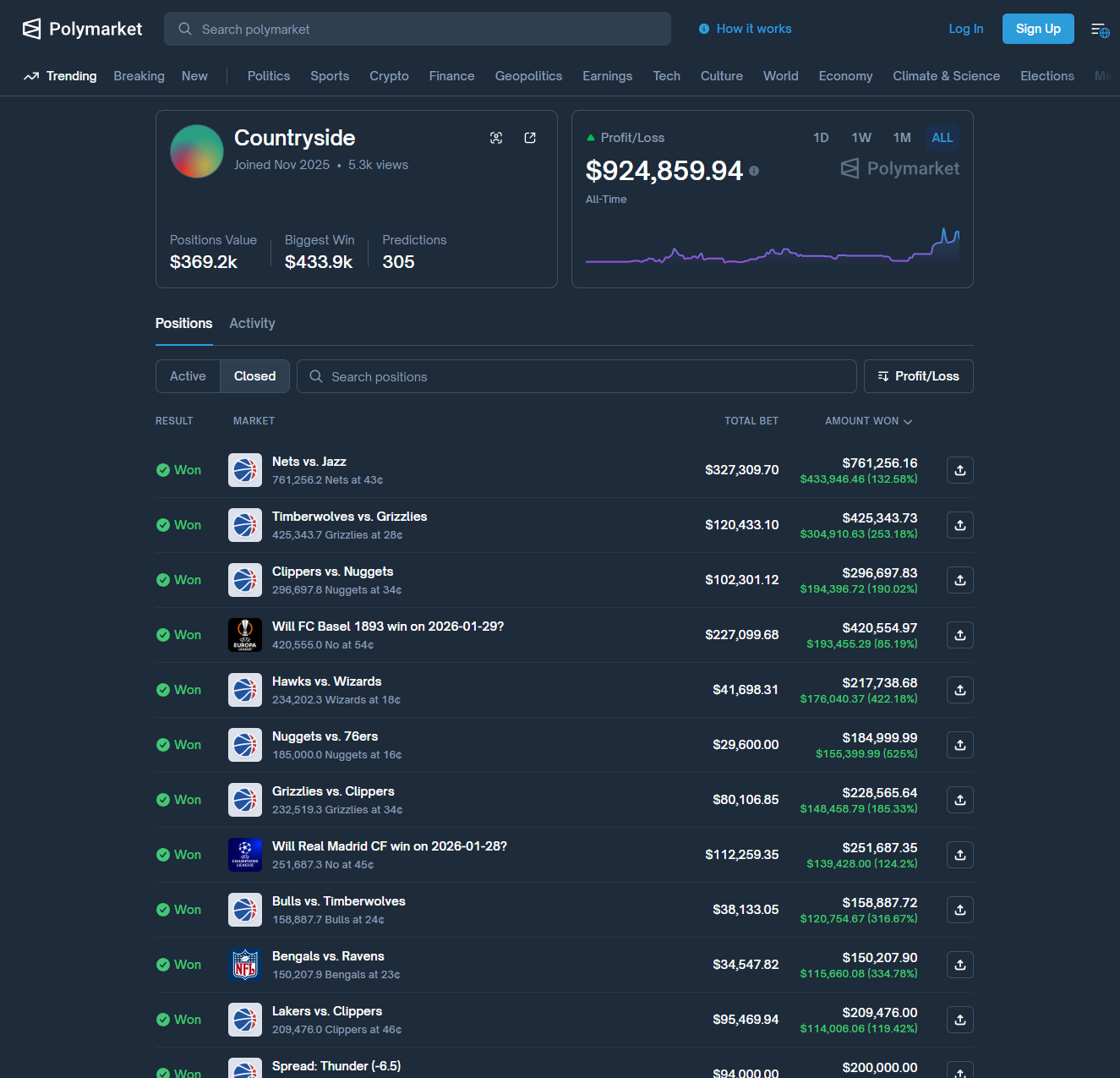Click the Sign Up button
The image size is (1120, 1078).
coord(1037,29)
